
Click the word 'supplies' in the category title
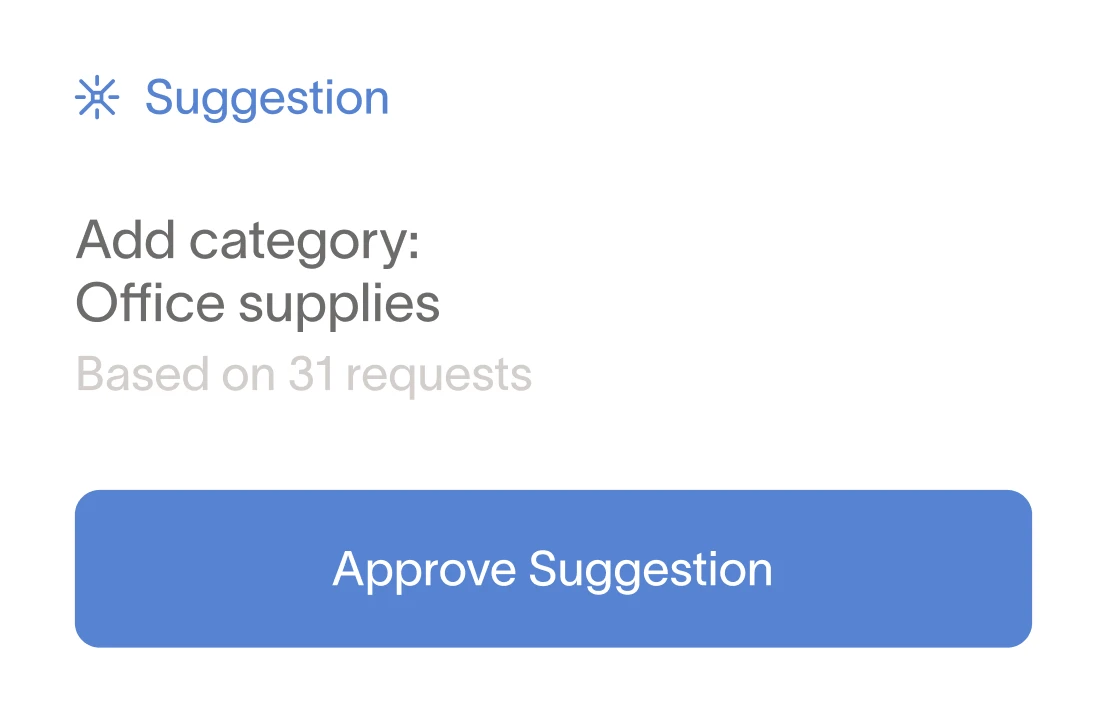tap(339, 306)
